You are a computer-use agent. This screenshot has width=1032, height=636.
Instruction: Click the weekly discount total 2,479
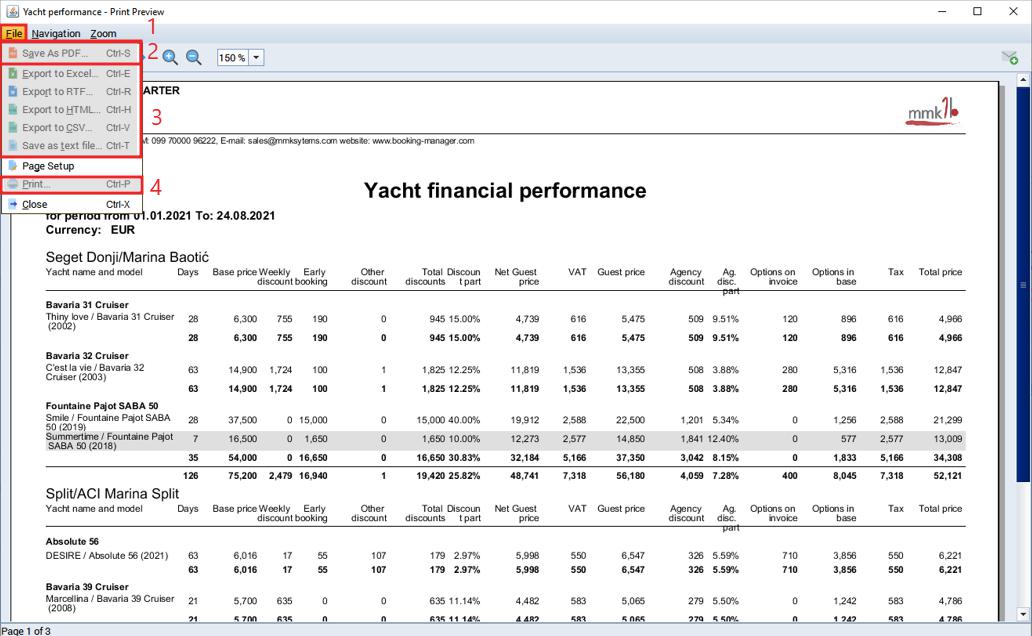[x=280, y=475]
